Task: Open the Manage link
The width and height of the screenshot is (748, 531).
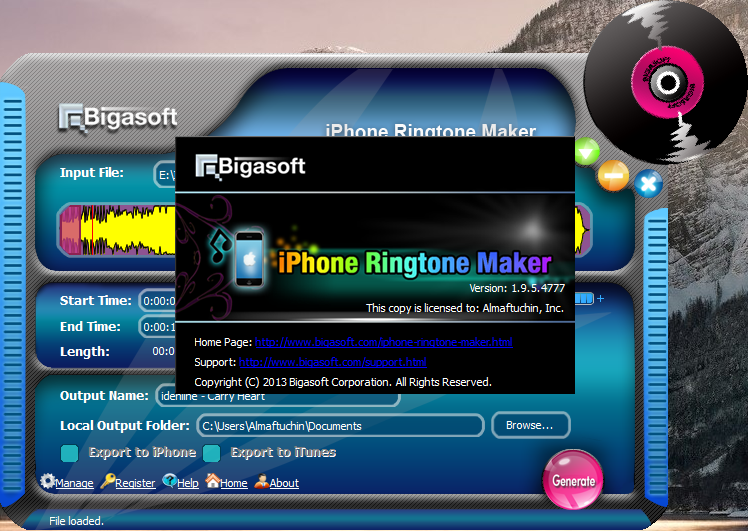Action: click(74, 483)
